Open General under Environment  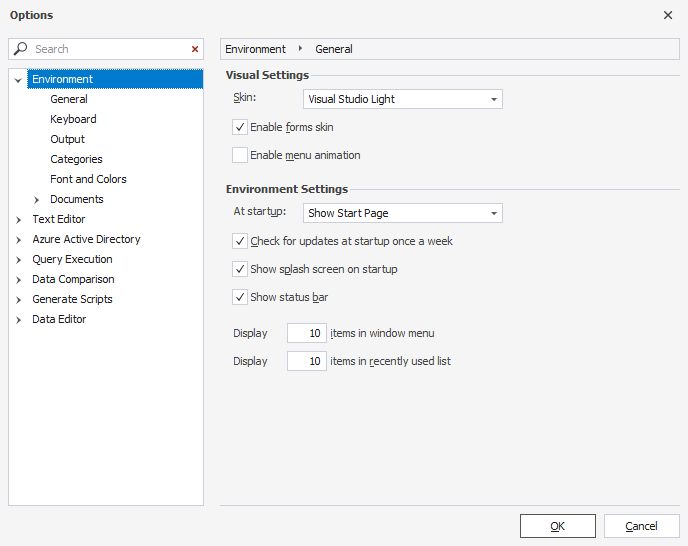click(69, 99)
